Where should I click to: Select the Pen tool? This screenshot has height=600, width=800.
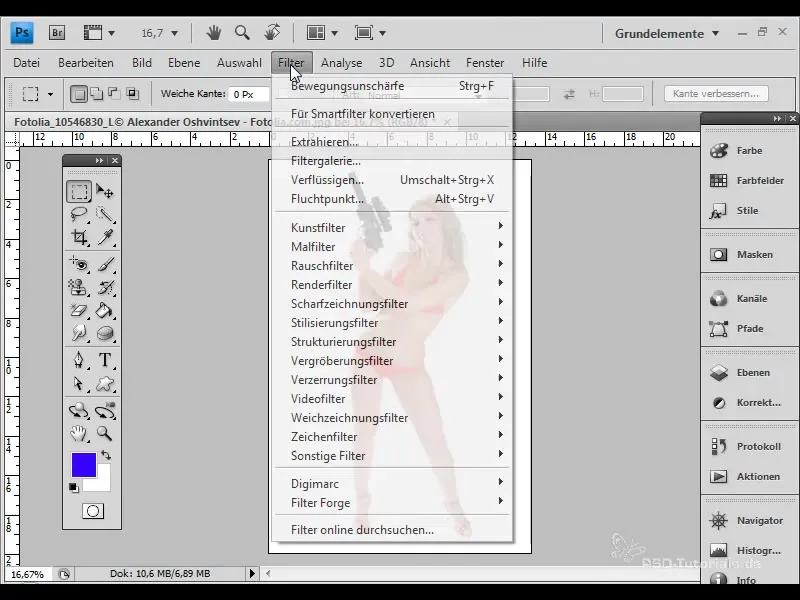79,360
